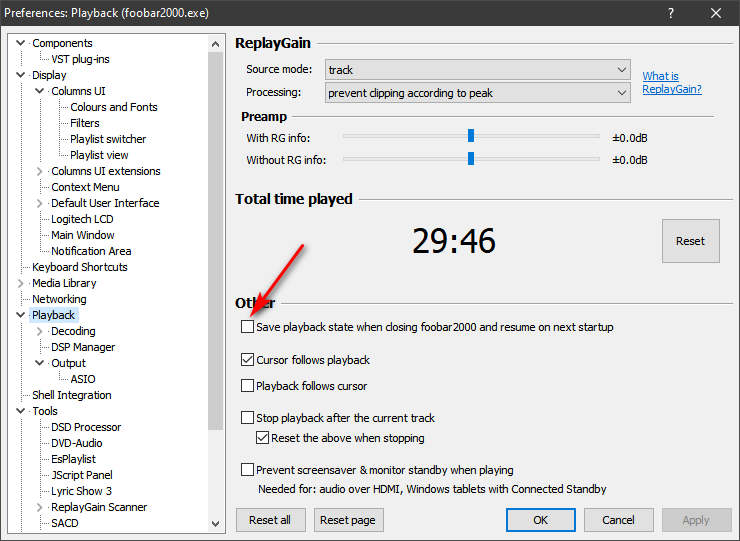
Task: Select Main Window page
Action: pyautogui.click(x=83, y=235)
